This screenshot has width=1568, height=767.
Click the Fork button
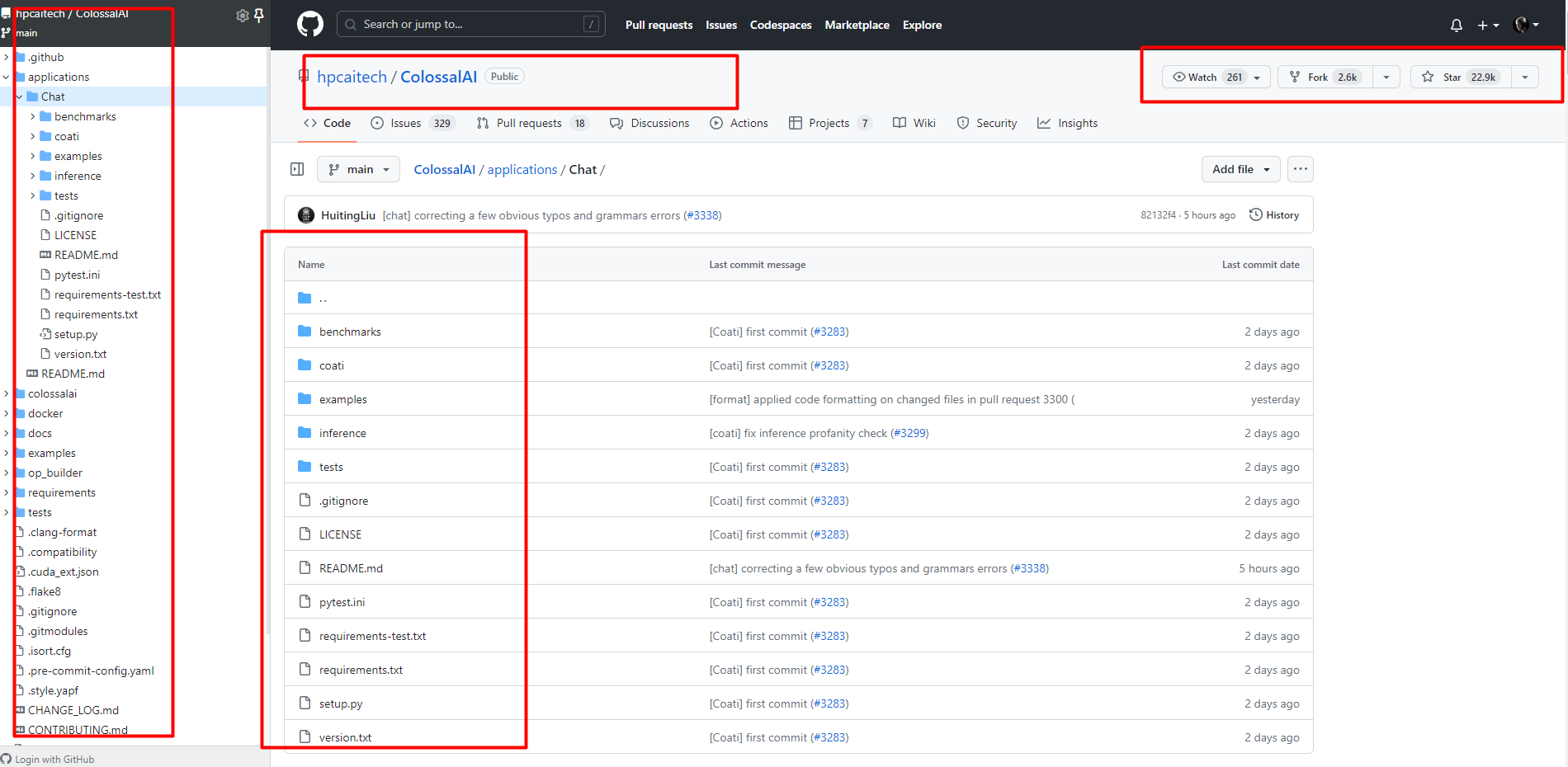pos(1325,77)
